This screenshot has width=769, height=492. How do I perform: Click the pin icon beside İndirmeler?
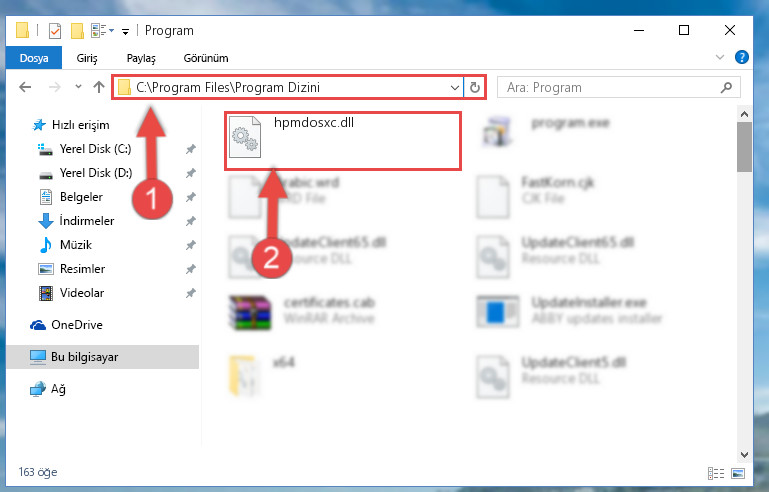190,221
